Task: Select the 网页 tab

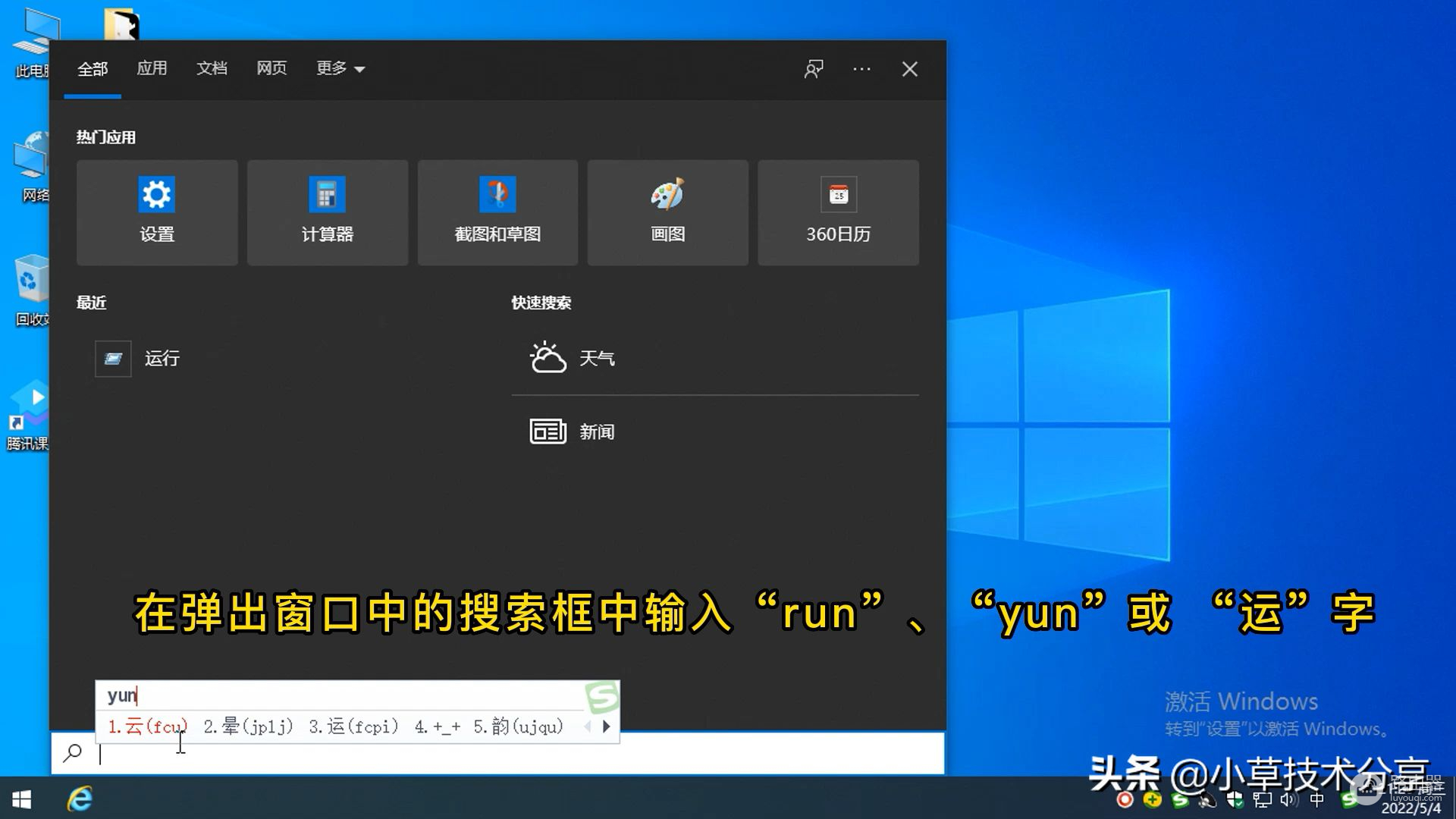Action: tap(271, 69)
